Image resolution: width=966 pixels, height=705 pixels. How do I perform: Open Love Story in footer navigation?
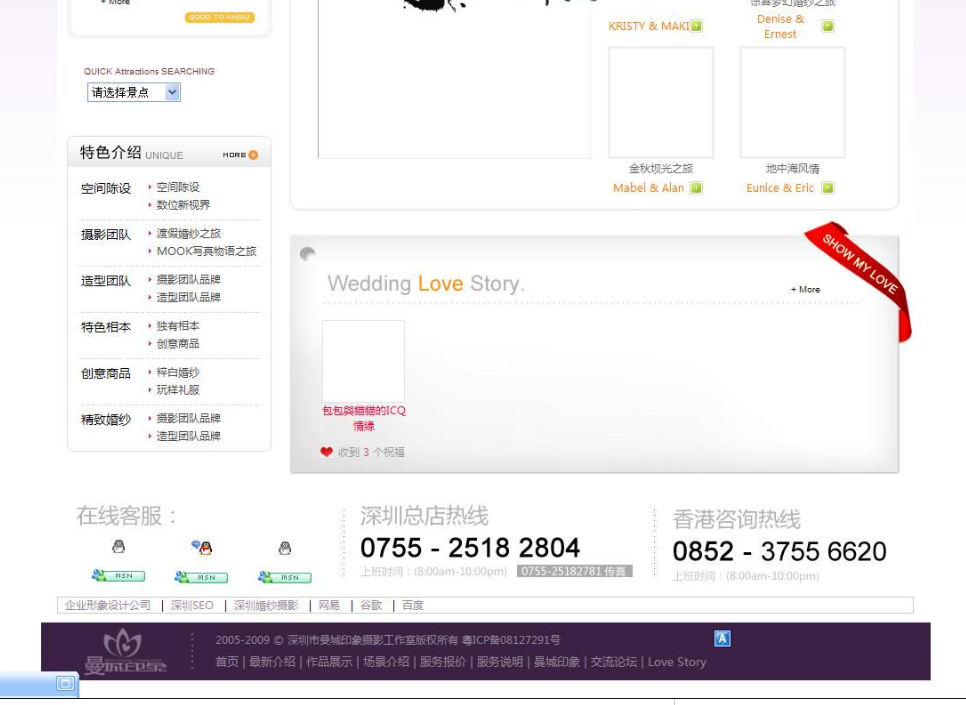[677, 662]
